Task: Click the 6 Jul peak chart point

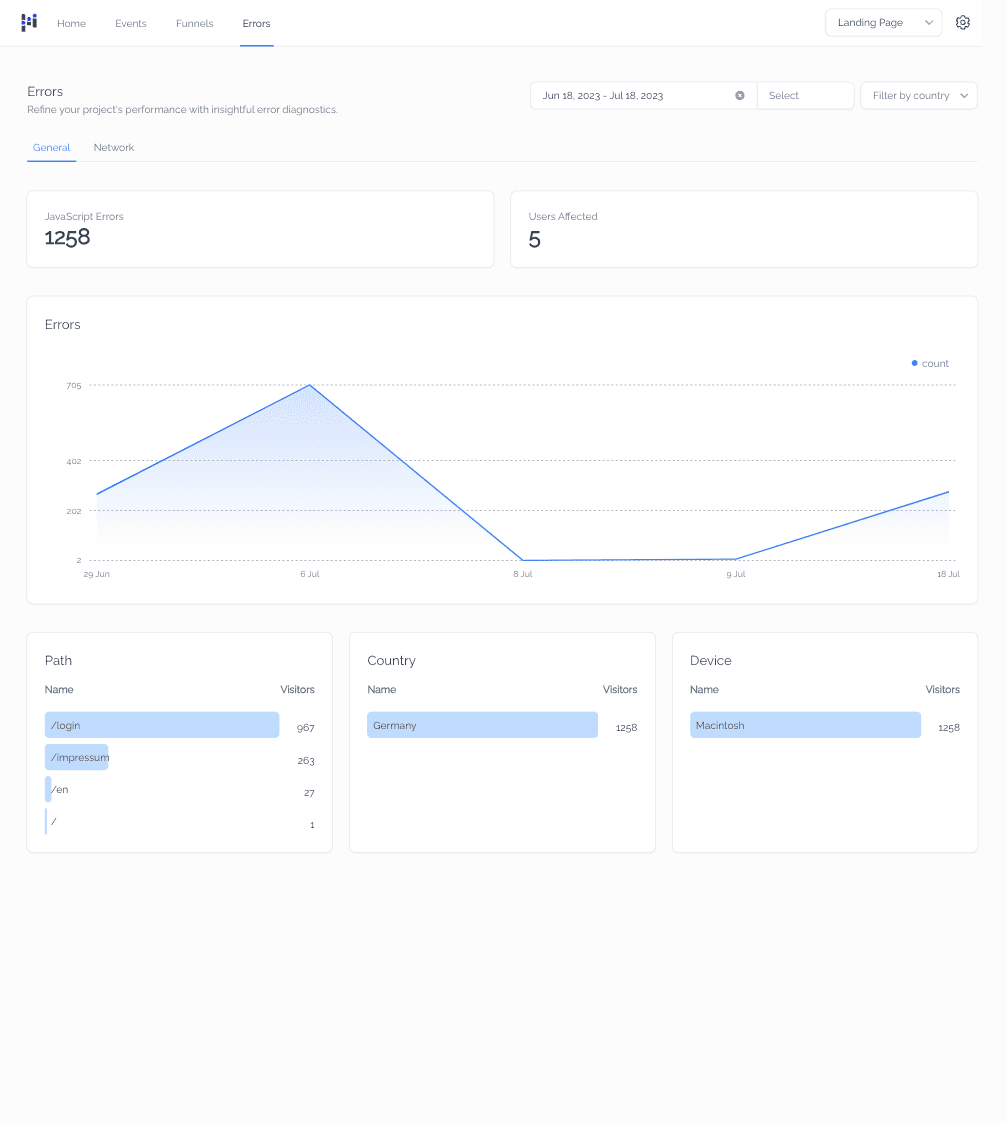Action: 309,385
